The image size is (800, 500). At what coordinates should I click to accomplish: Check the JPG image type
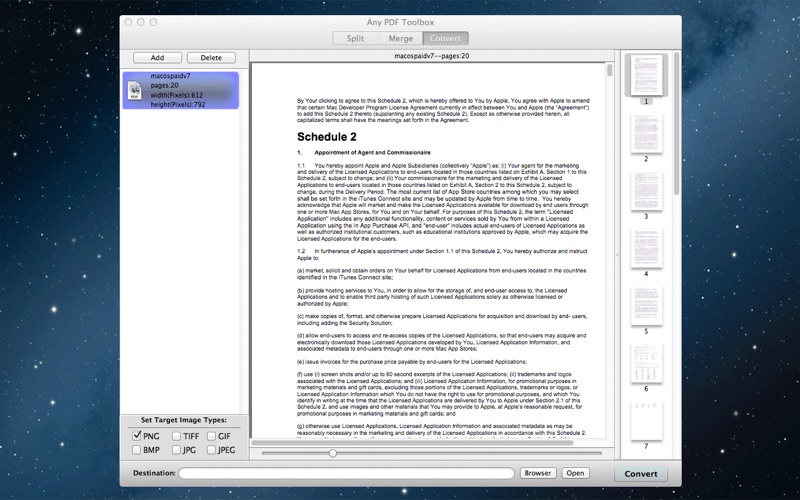[176, 450]
